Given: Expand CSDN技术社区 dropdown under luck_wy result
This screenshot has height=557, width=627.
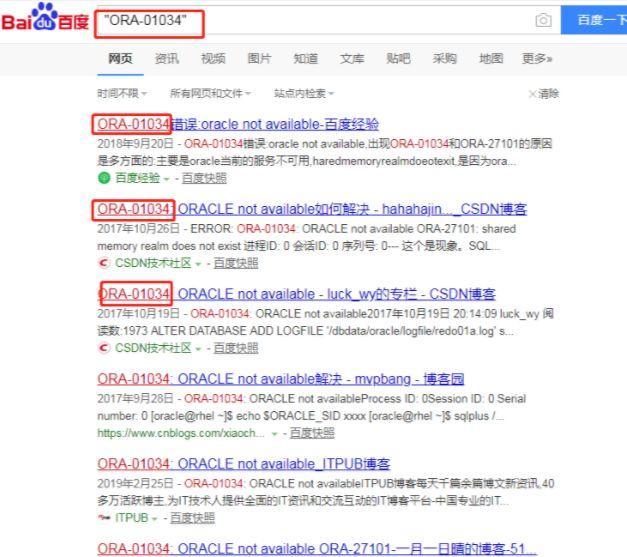Looking at the screenshot, I should pos(198,349).
